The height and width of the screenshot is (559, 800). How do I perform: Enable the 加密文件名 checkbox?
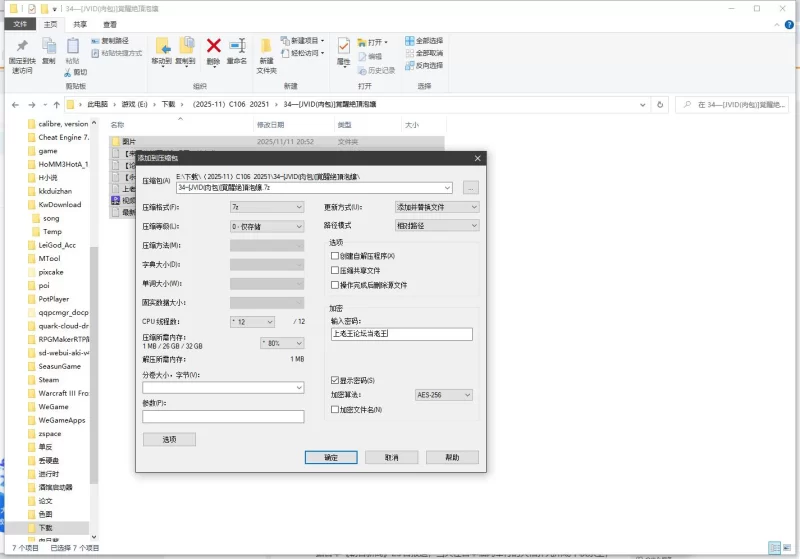pyautogui.click(x=335, y=409)
